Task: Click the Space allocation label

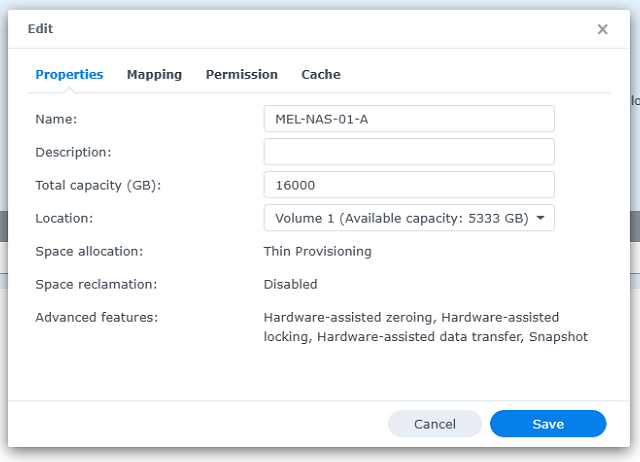Action: [89, 251]
